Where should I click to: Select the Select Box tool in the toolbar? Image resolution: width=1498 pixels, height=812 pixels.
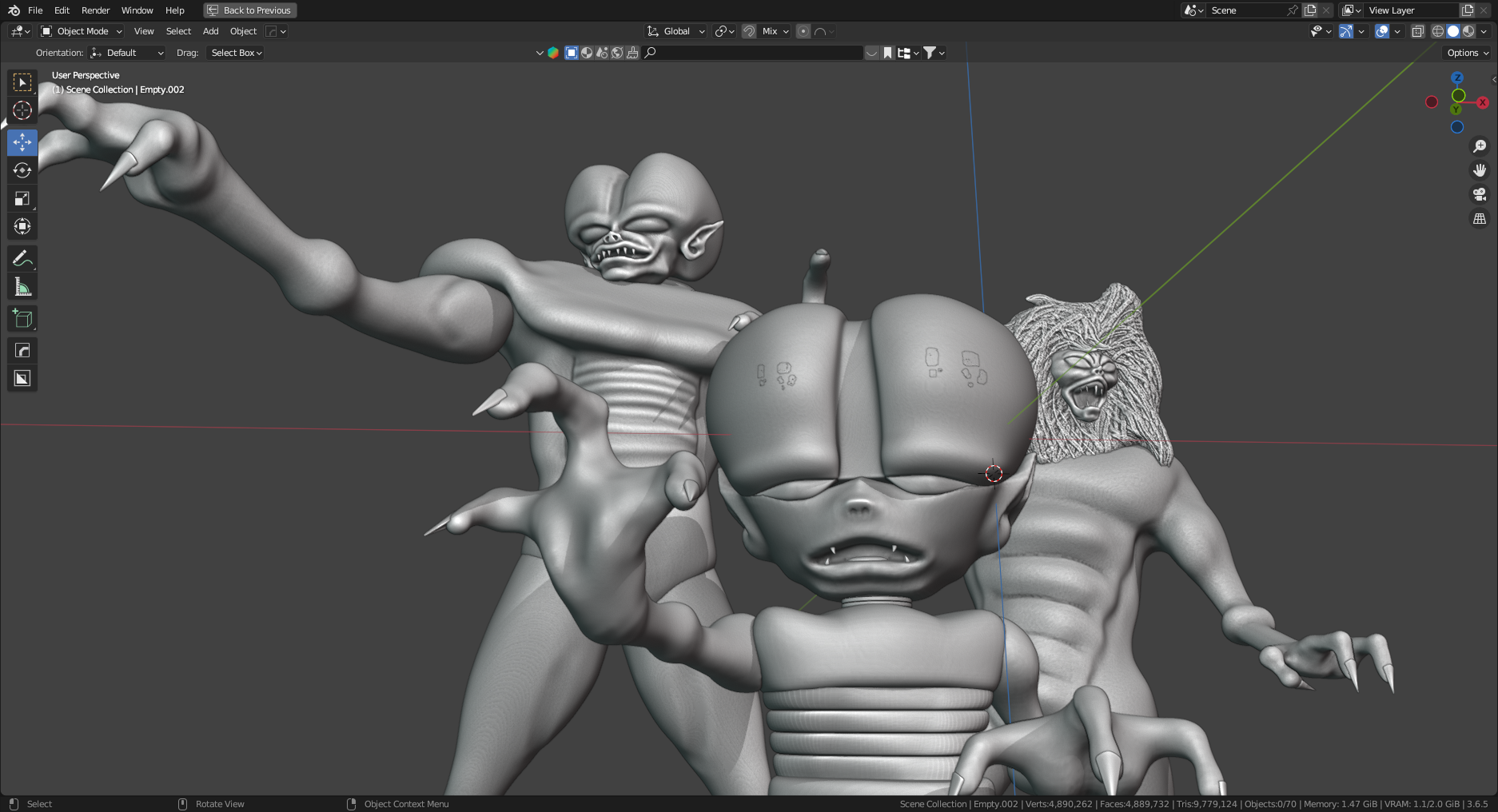click(x=22, y=82)
